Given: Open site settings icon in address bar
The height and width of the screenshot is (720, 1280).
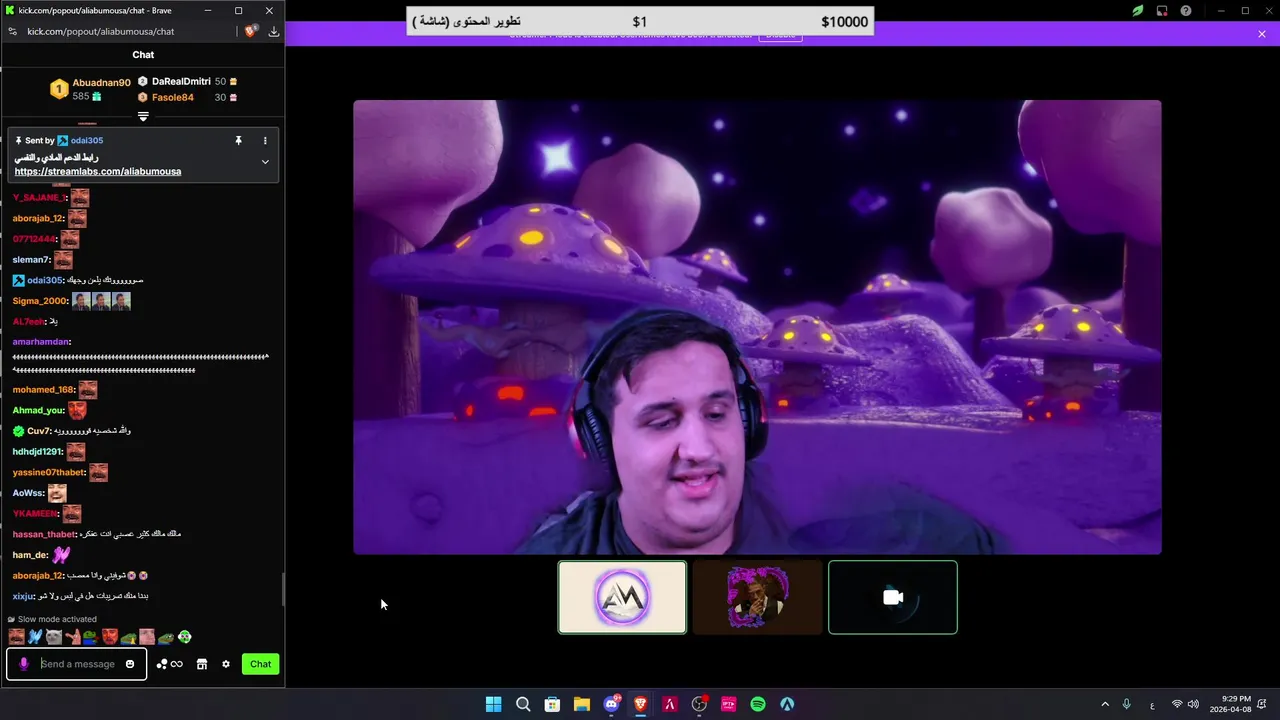Looking at the screenshot, I should pyautogui.click(x=12, y=31).
